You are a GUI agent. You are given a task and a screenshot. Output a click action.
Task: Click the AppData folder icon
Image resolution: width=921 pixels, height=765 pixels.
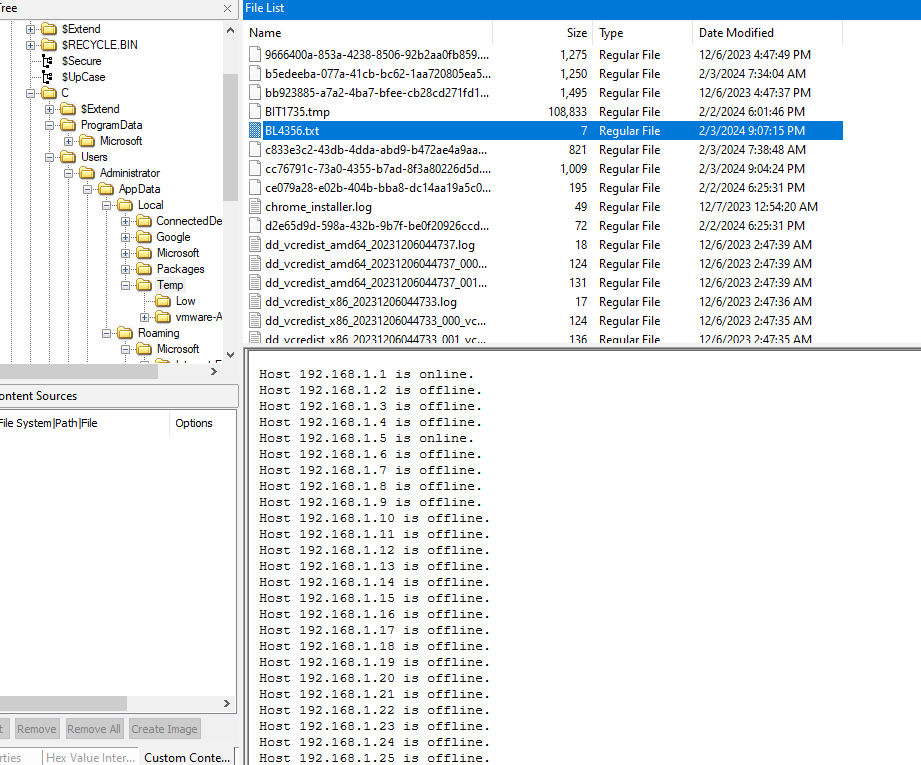(x=106, y=189)
